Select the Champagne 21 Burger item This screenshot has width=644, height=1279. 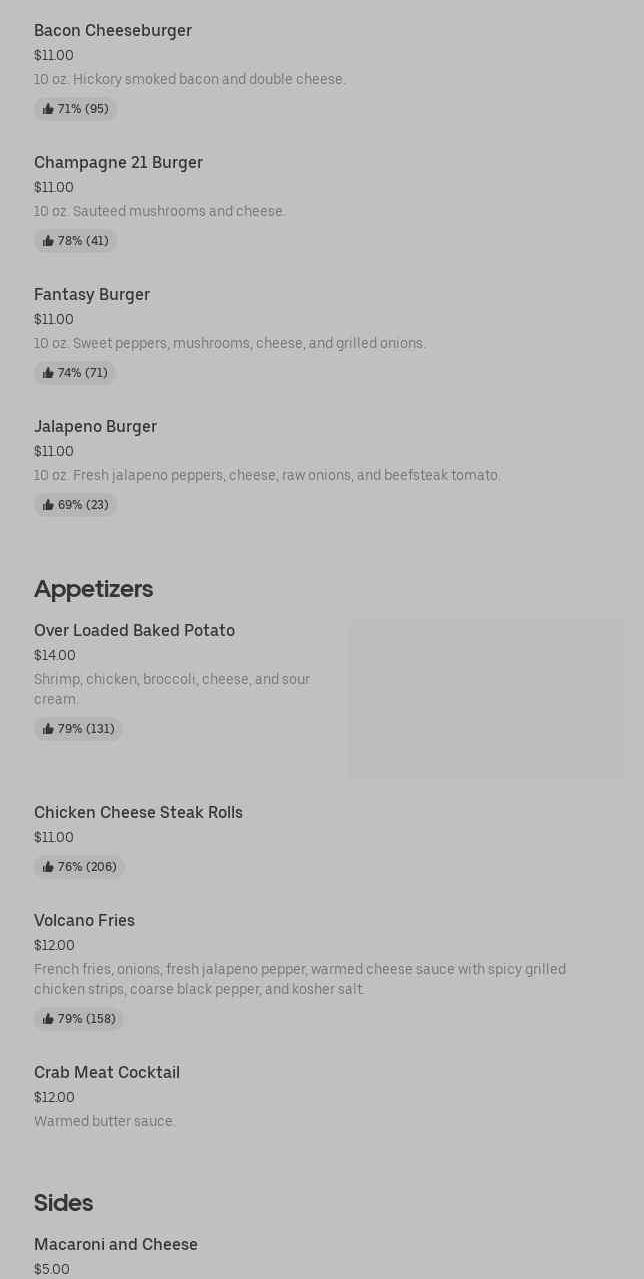point(118,163)
